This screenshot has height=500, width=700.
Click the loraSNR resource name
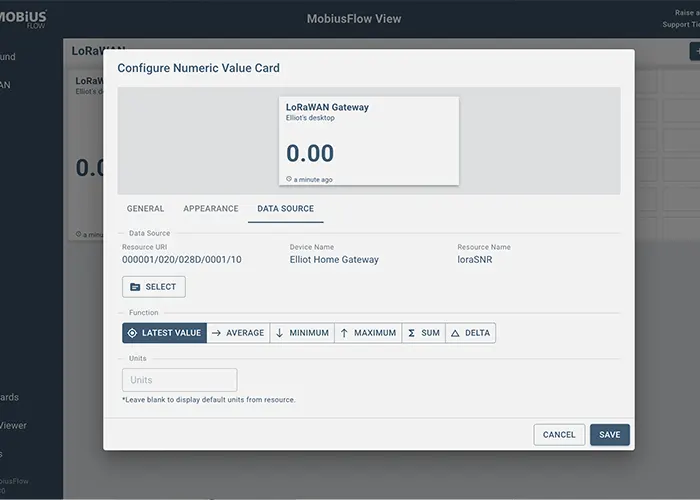[x=475, y=259]
